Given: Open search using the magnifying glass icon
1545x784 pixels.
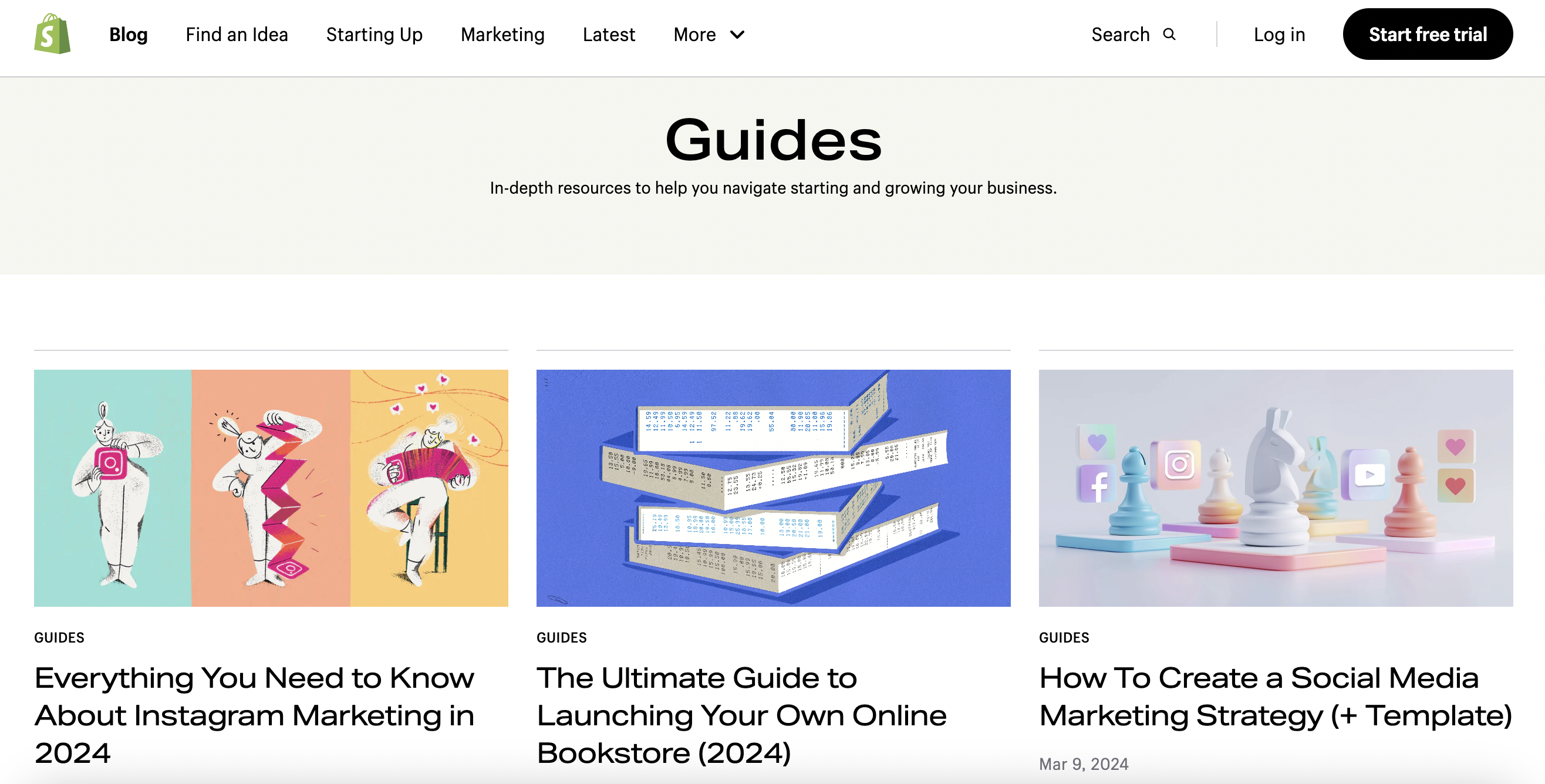Looking at the screenshot, I should tap(1169, 35).
